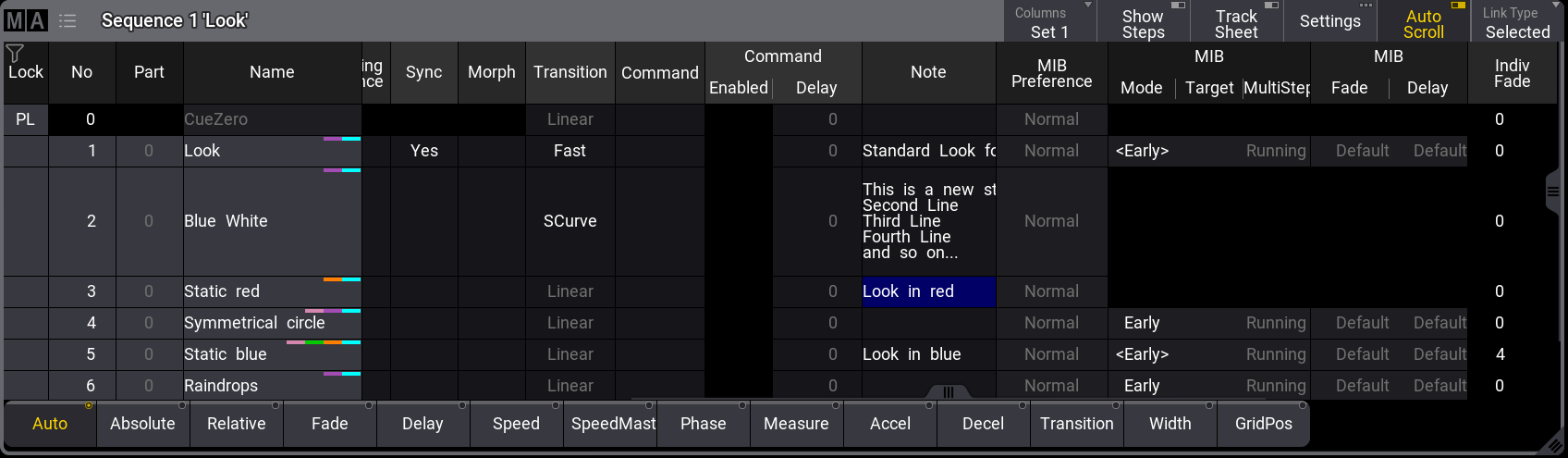
Task: Open the list menu icon beside MA logo
Action: tap(67, 20)
